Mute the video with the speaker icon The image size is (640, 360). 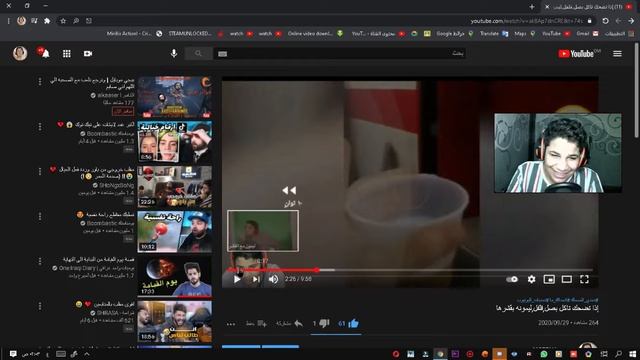tap(273, 279)
